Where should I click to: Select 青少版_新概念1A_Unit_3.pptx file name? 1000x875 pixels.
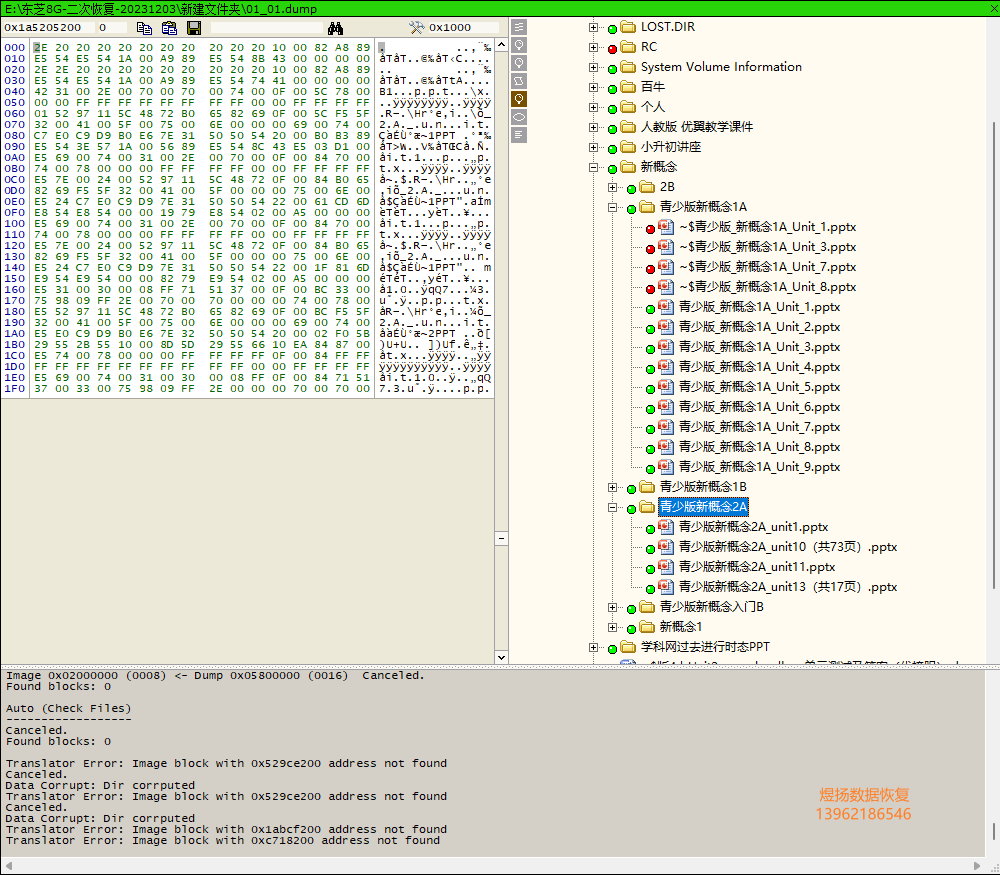click(760, 347)
